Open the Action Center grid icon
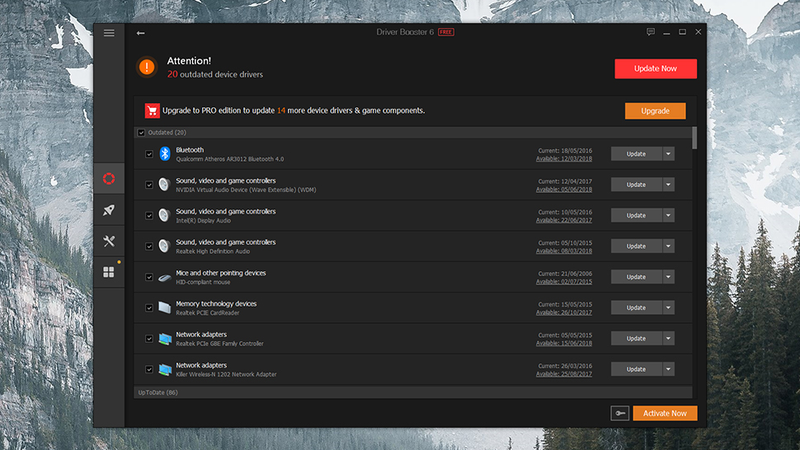This screenshot has height=450, width=800. (x=109, y=272)
